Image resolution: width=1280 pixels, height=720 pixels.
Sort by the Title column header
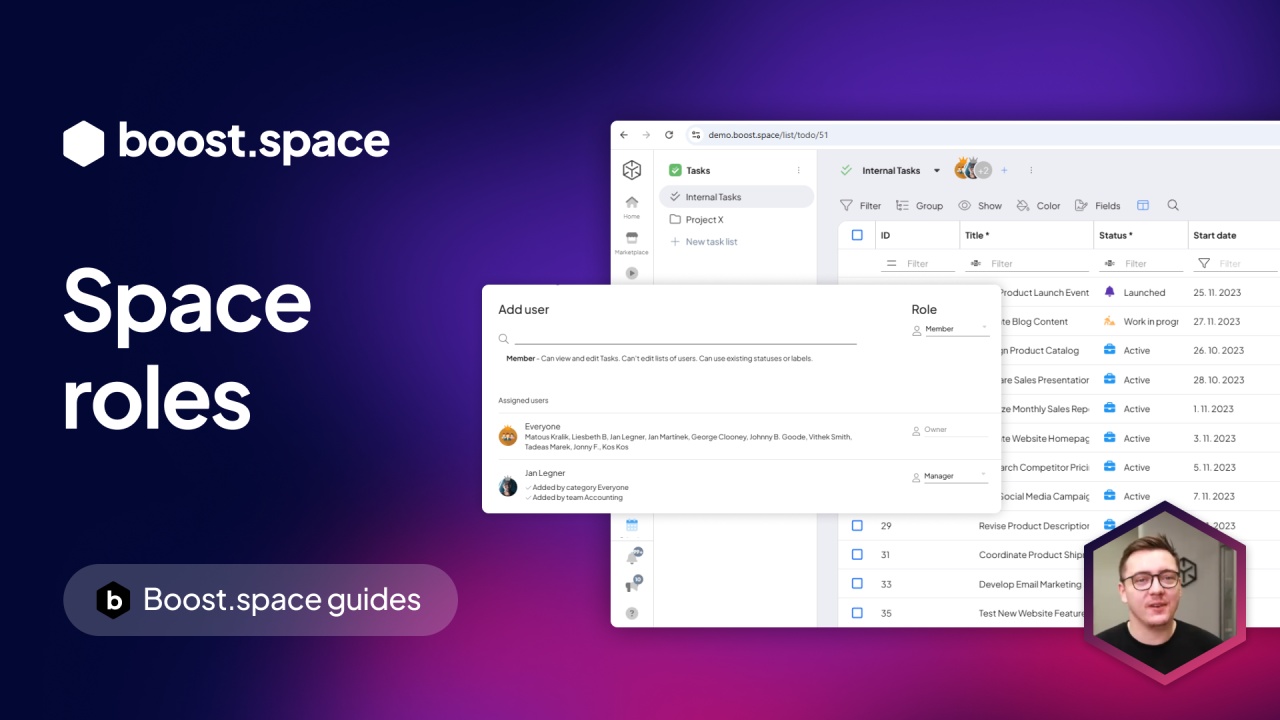click(x=977, y=235)
